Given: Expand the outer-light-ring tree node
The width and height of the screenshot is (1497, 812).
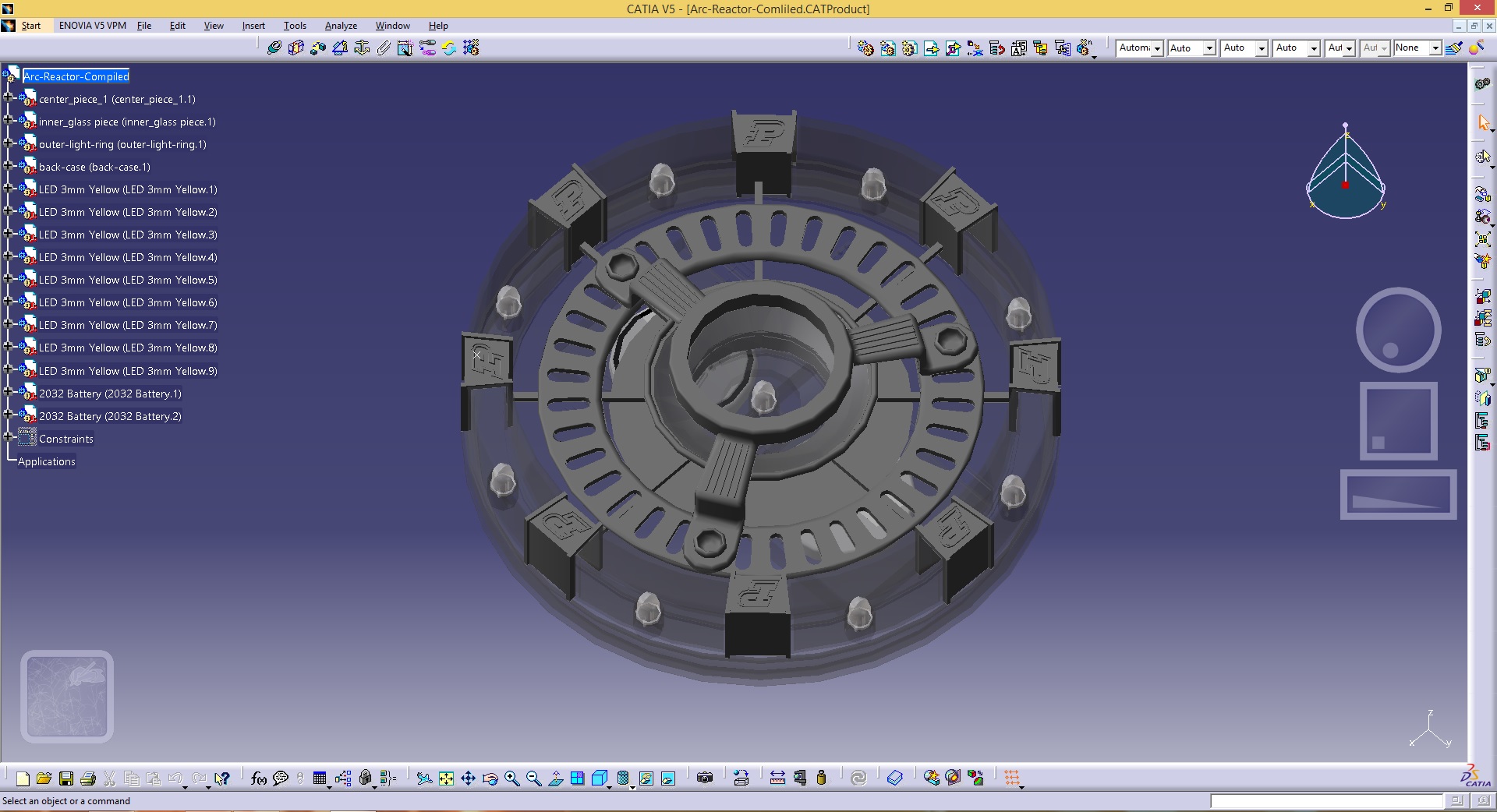Looking at the screenshot, I should point(8,143).
